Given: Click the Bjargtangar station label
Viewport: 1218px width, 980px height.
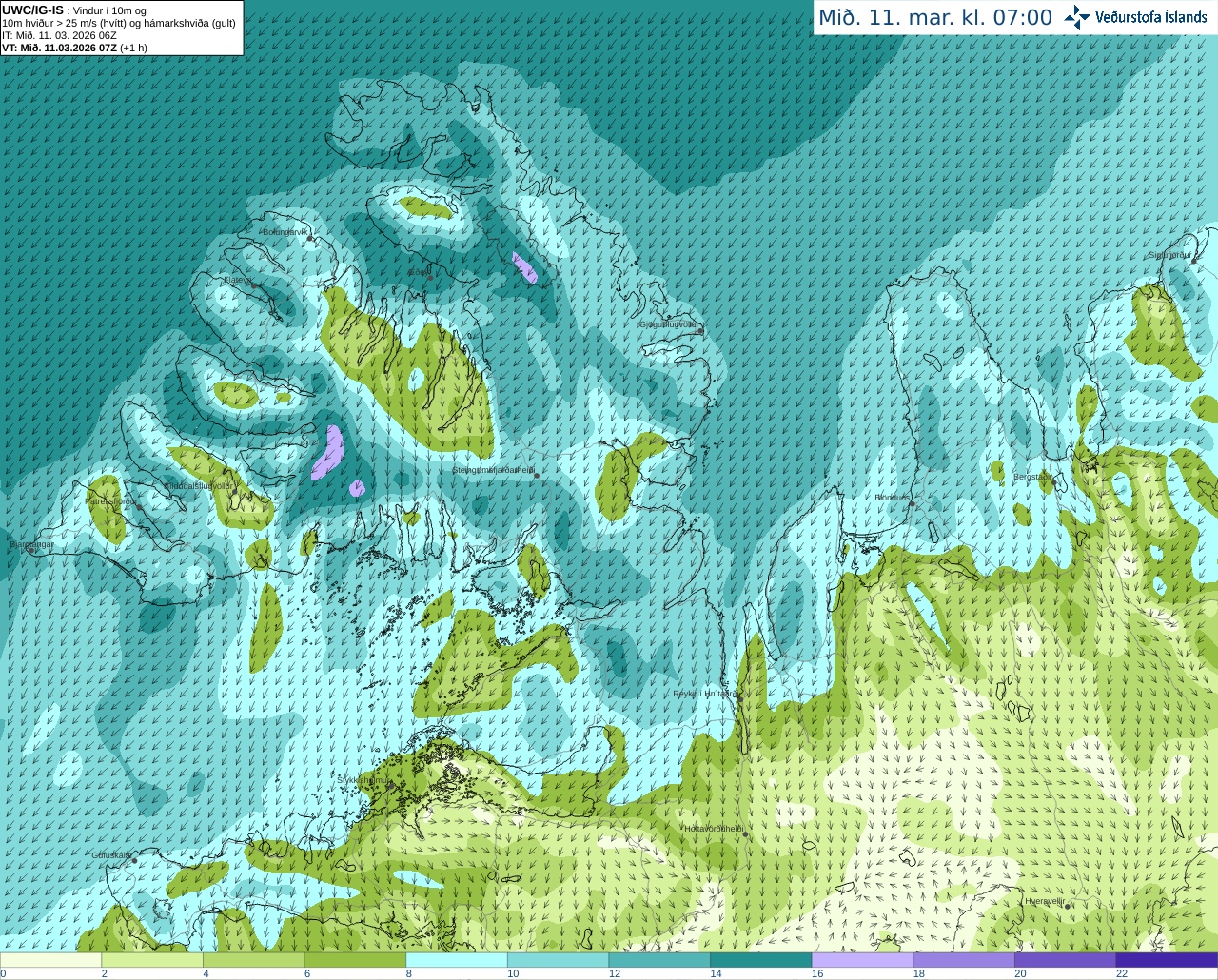Looking at the screenshot, I should (31, 544).
